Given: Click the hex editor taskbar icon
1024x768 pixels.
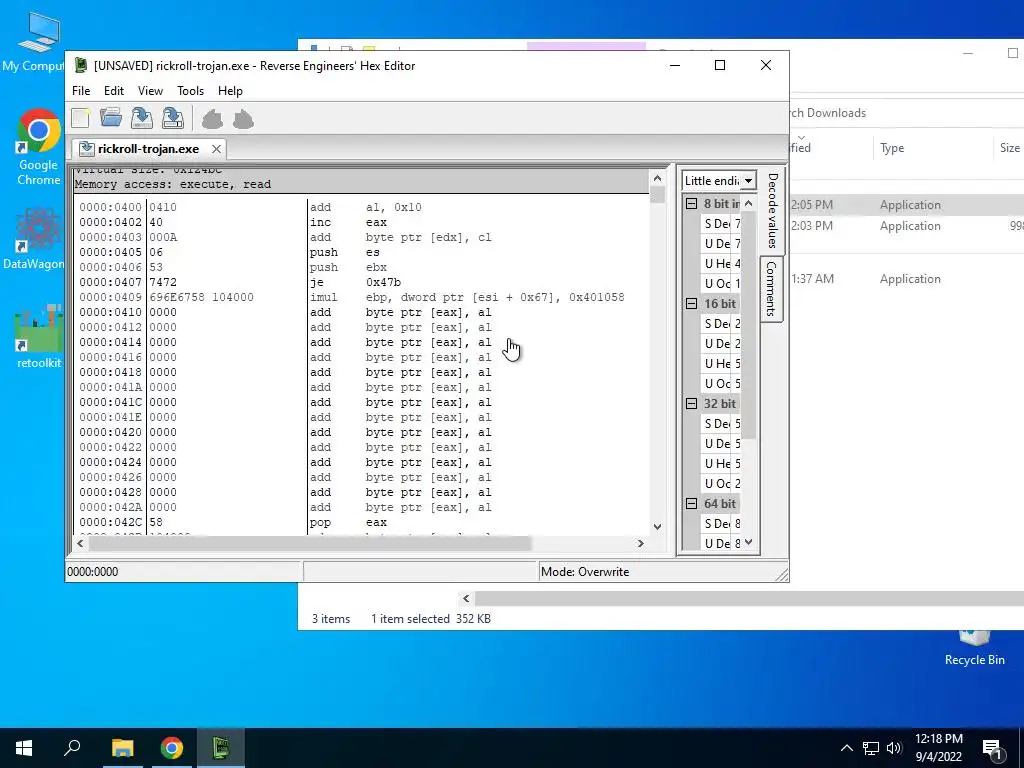Looking at the screenshot, I should tap(221, 748).
